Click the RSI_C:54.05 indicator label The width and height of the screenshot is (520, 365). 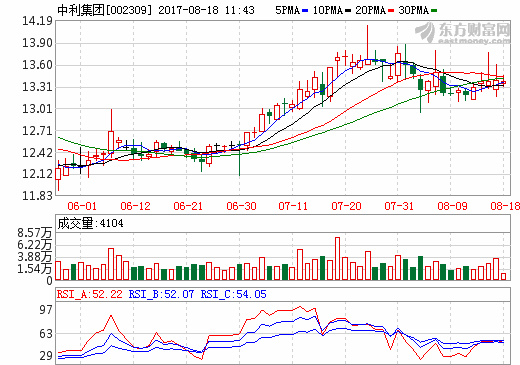point(233,294)
